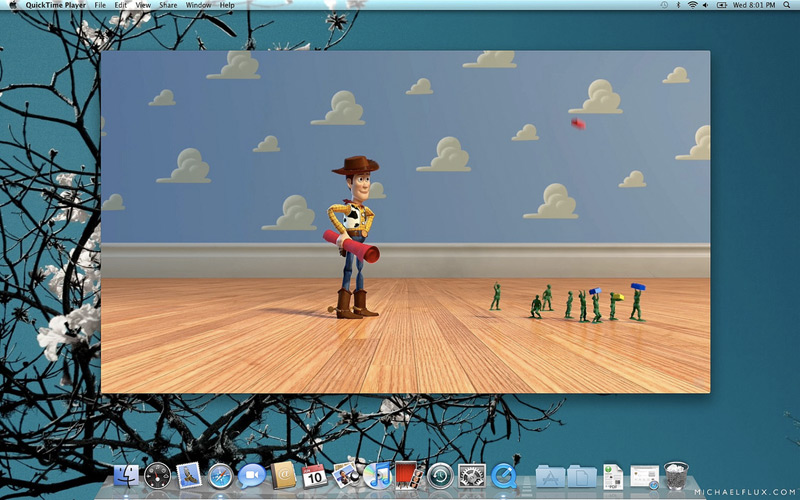Open Photo Booth in the Dock
This screenshot has height=500, width=800.
tap(409, 475)
